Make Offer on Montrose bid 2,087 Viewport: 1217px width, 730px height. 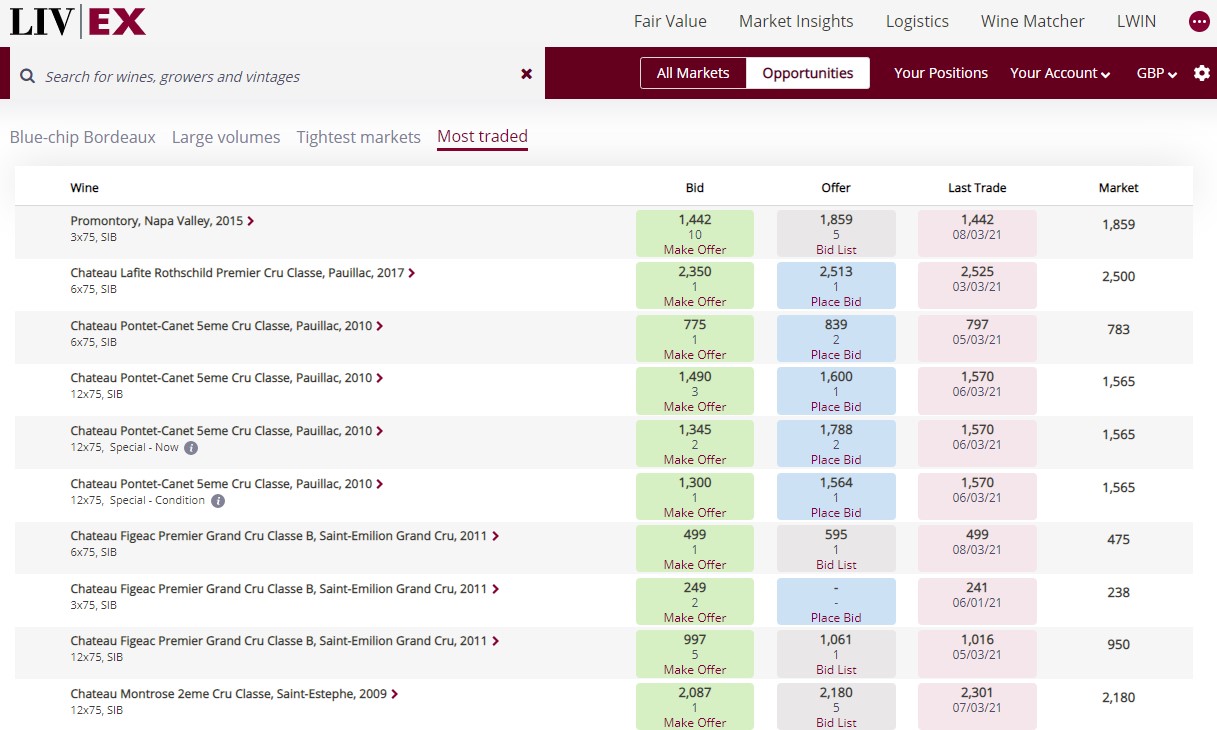695,722
